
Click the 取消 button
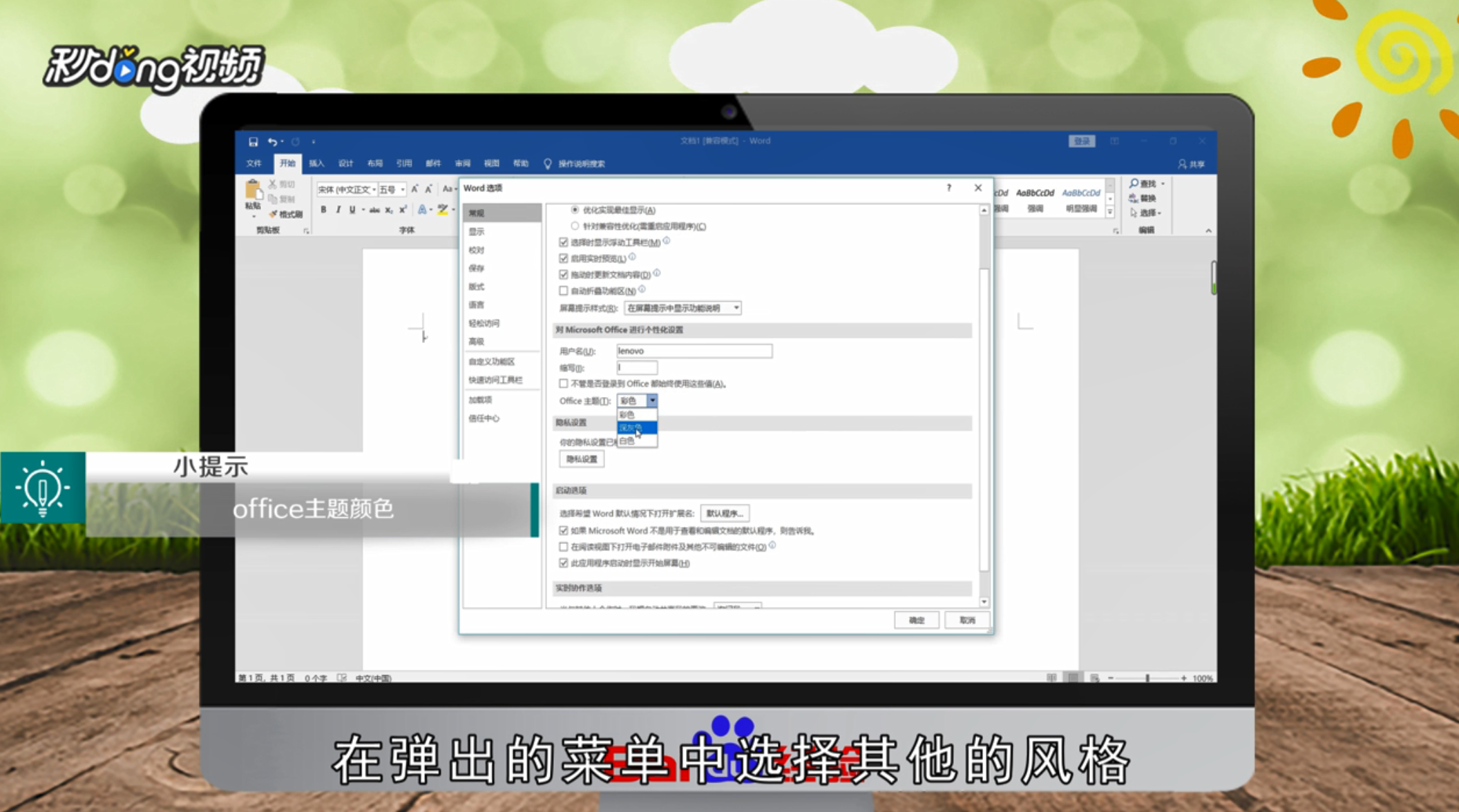(x=967, y=620)
